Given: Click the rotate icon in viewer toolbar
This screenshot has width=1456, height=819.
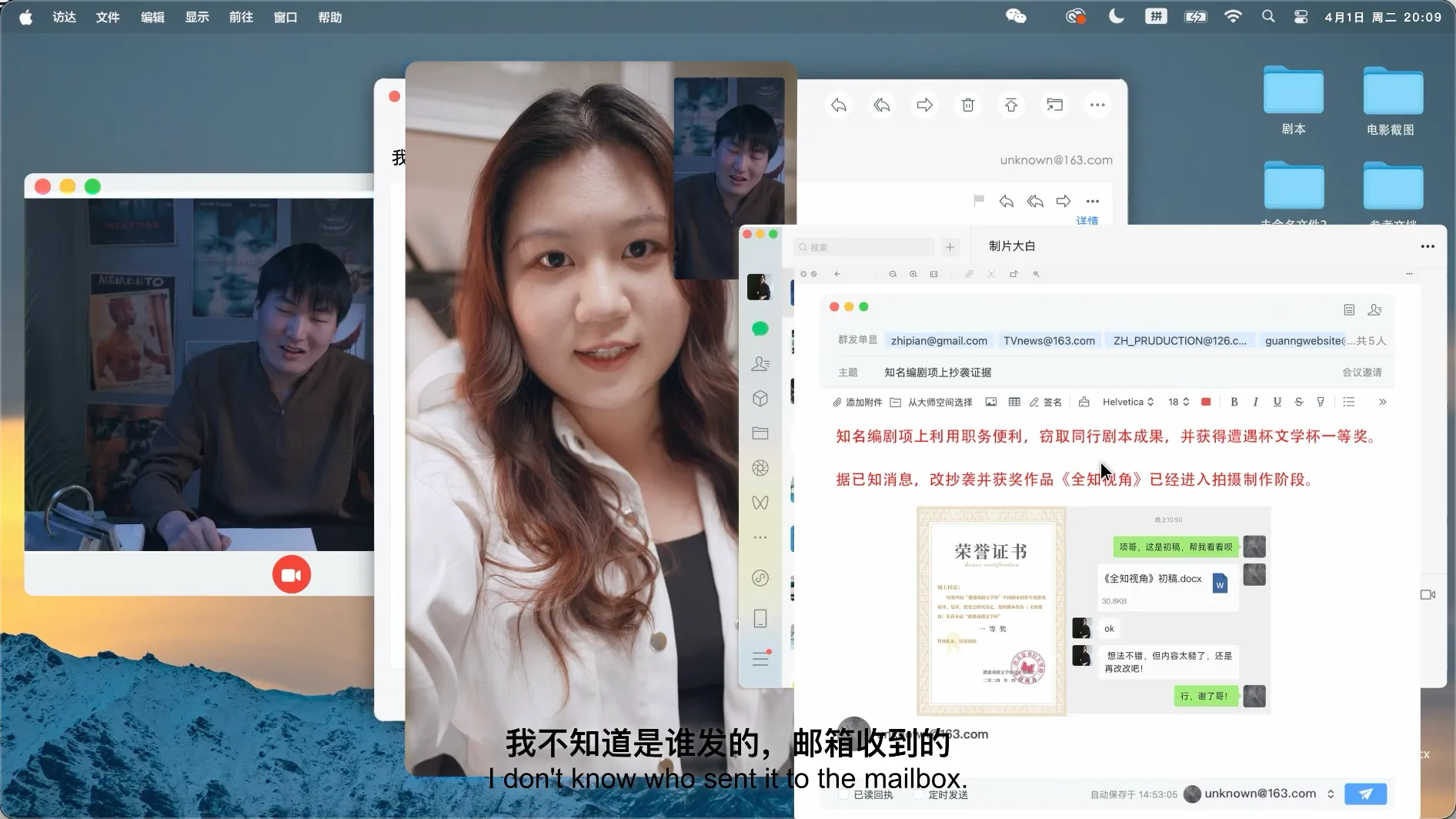Looking at the screenshot, I should pos(1014,274).
